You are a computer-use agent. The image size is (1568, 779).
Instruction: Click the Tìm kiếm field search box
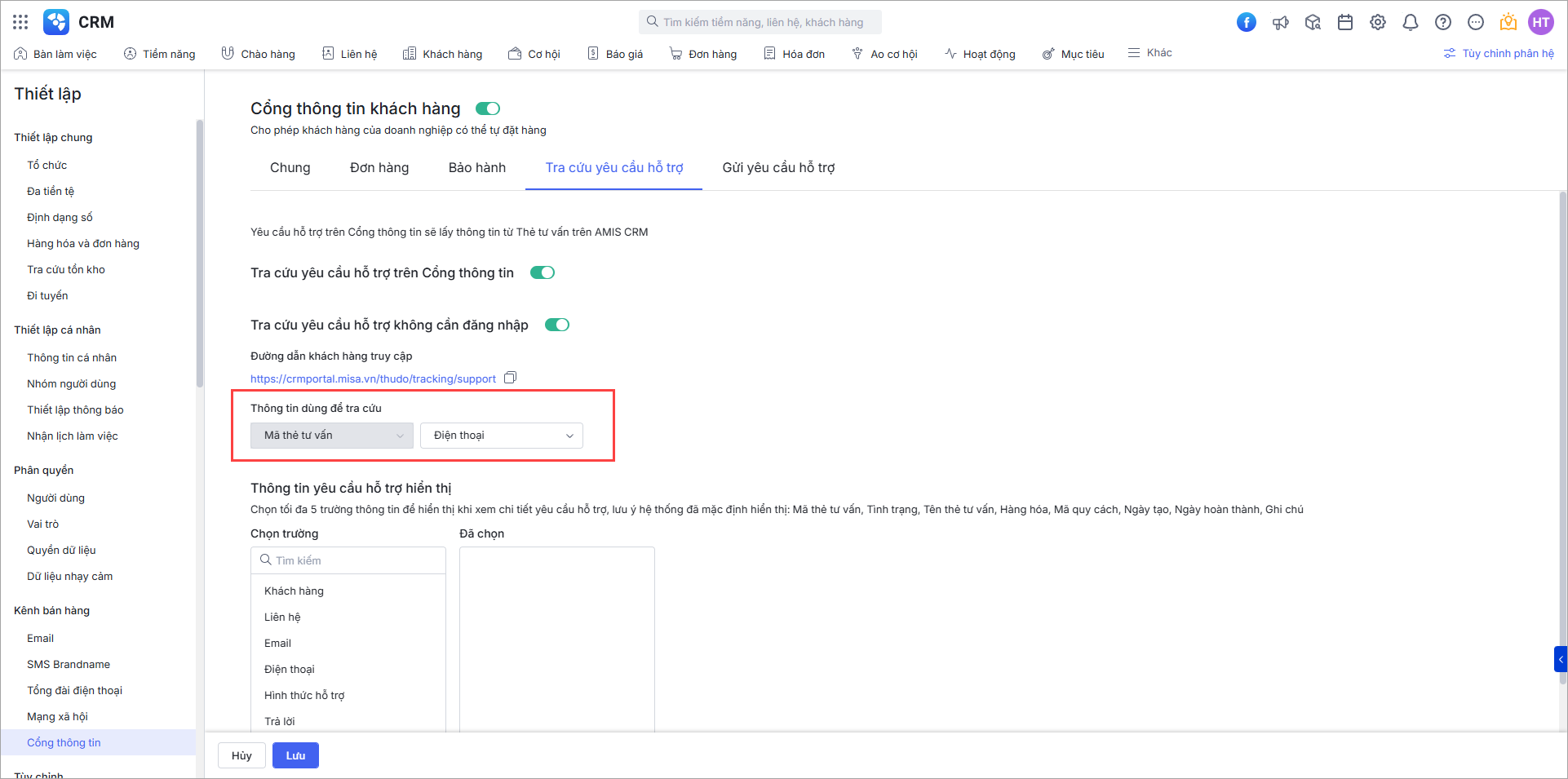coord(348,560)
